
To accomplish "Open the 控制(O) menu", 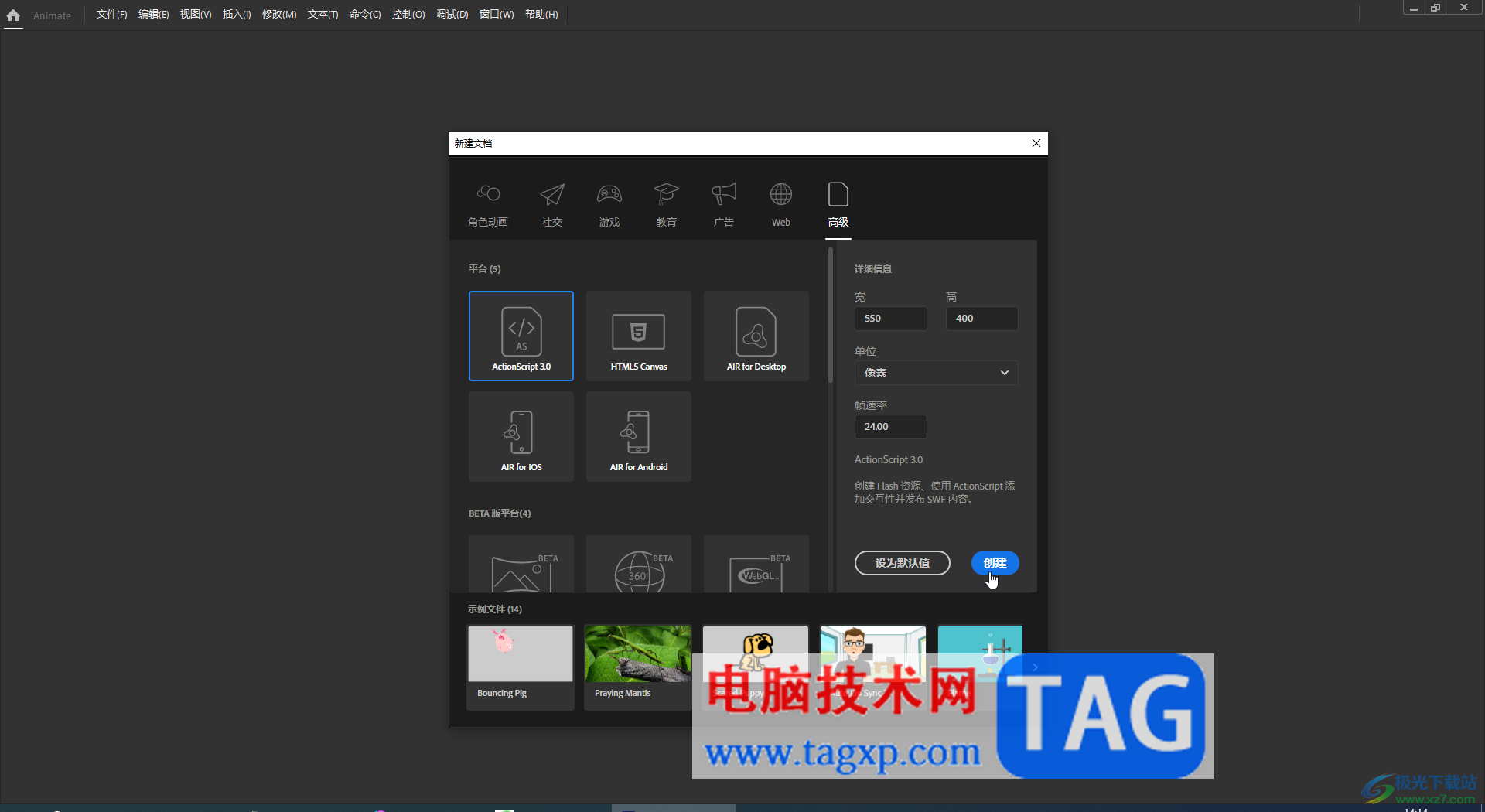I will pyautogui.click(x=408, y=15).
